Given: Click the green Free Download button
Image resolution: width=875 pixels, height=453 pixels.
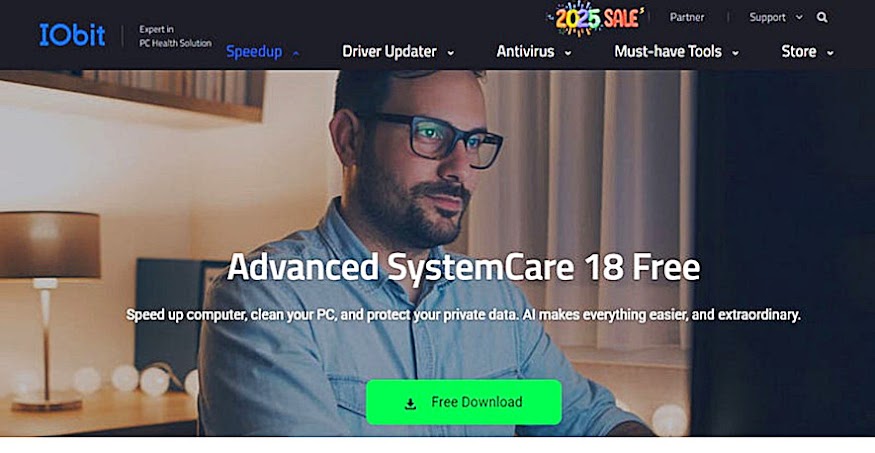Looking at the screenshot, I should [464, 402].
